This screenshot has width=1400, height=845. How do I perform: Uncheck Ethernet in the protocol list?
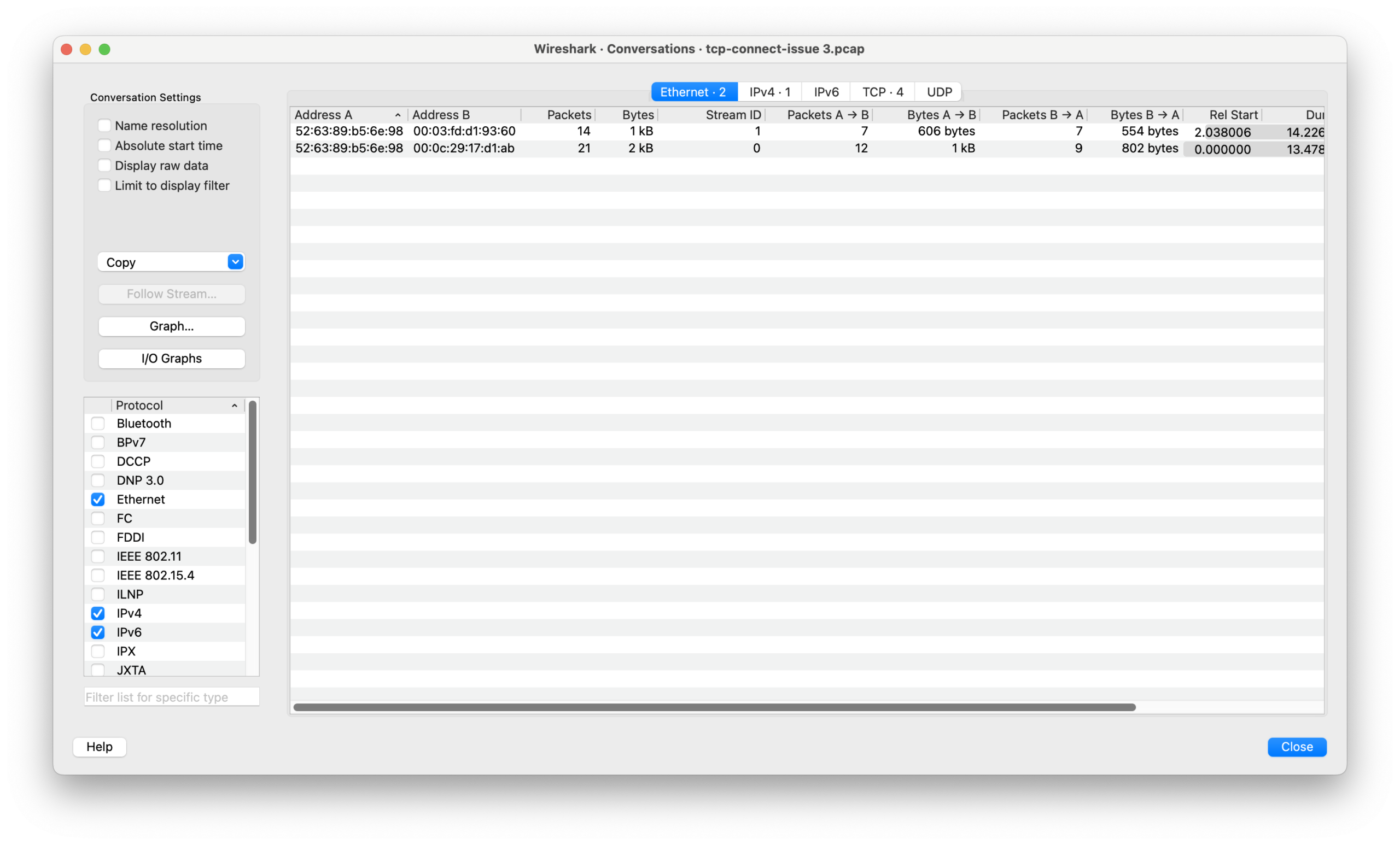click(x=98, y=499)
